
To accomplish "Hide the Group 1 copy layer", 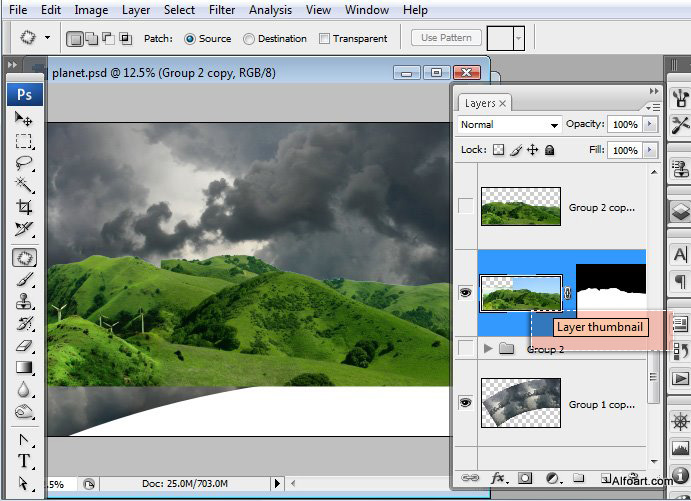I will (x=464, y=403).
